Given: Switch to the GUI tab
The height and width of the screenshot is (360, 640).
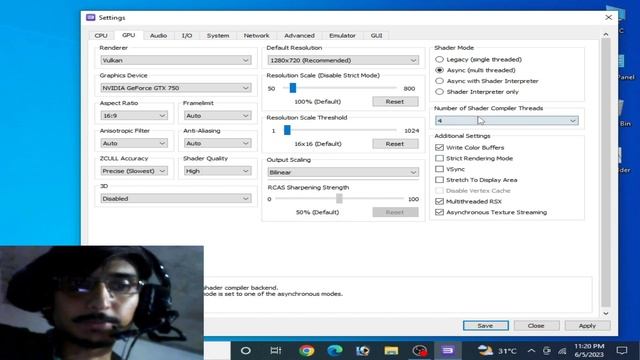Looking at the screenshot, I should coord(376,36).
